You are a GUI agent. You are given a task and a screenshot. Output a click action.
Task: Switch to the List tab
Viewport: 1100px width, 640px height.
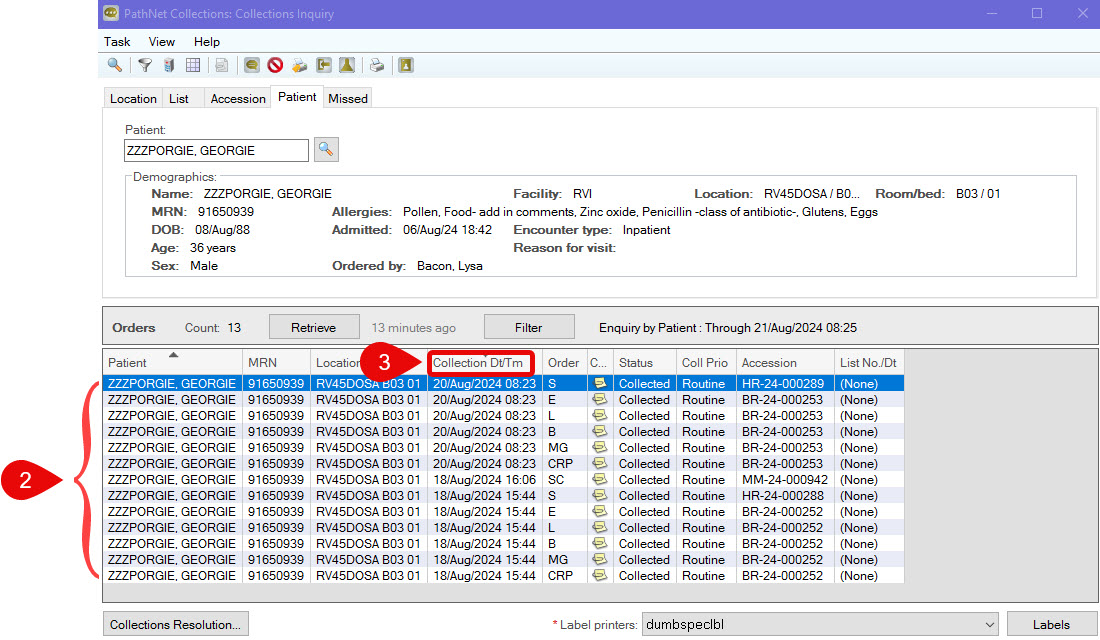[179, 99]
